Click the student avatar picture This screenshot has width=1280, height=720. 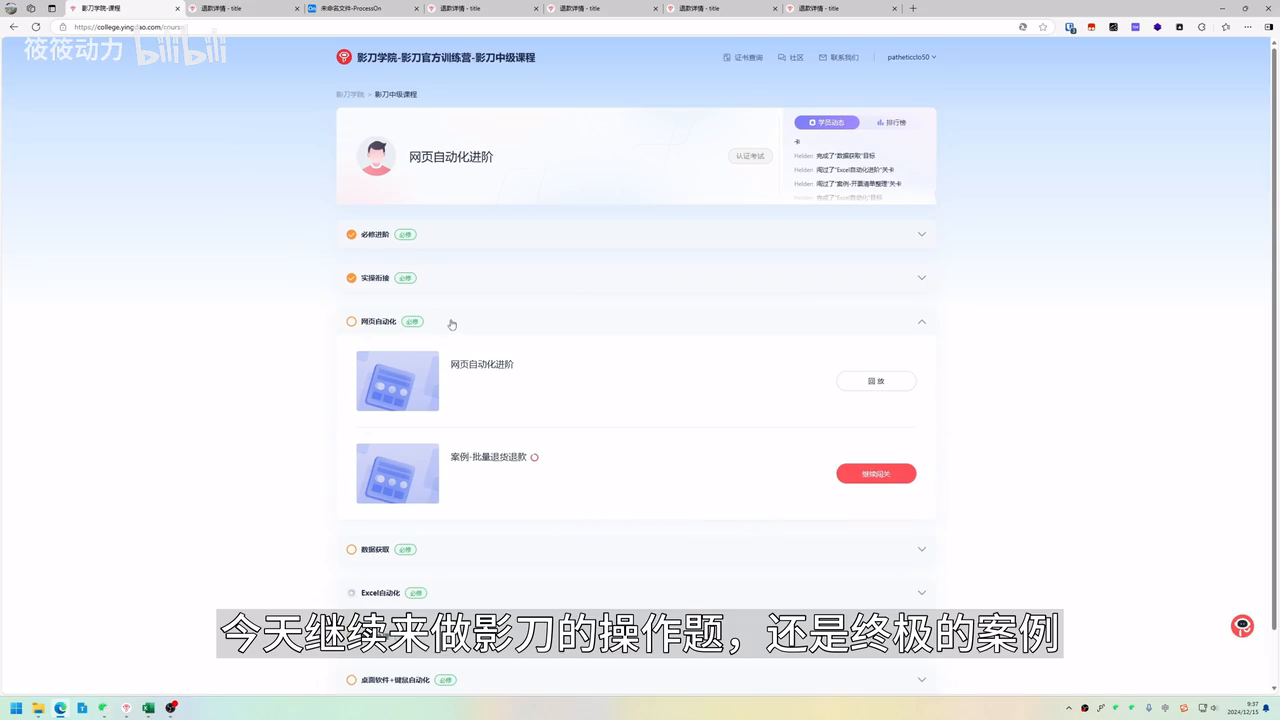[376, 156]
